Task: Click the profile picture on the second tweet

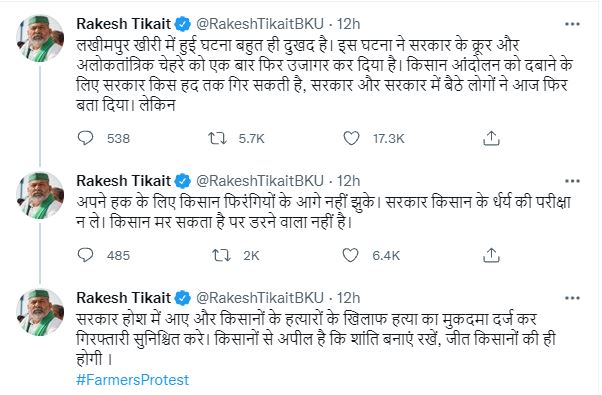Action: (40, 195)
